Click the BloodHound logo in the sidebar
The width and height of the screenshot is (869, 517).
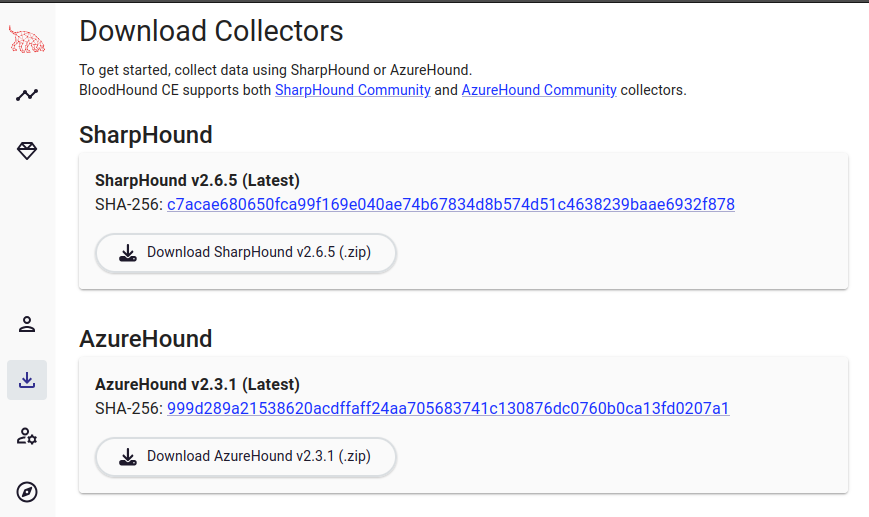pyautogui.click(x=27, y=40)
